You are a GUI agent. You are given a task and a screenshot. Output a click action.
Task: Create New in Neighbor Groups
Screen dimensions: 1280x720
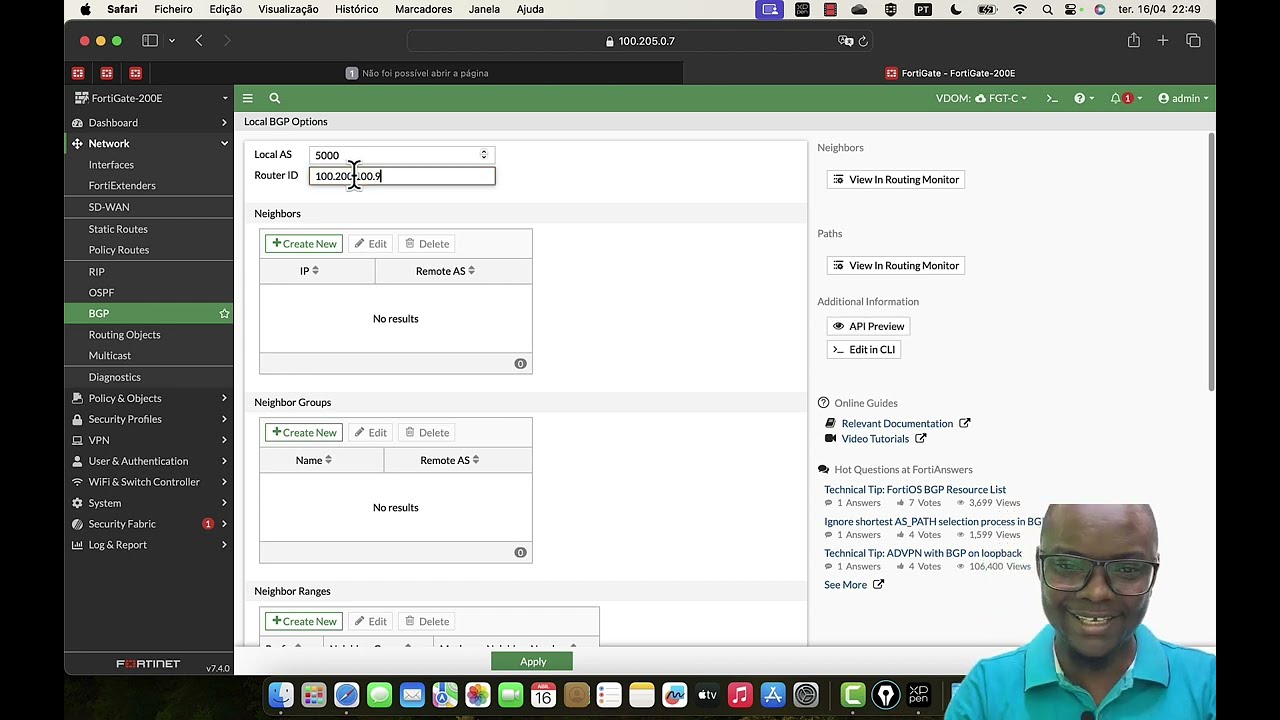(x=305, y=433)
